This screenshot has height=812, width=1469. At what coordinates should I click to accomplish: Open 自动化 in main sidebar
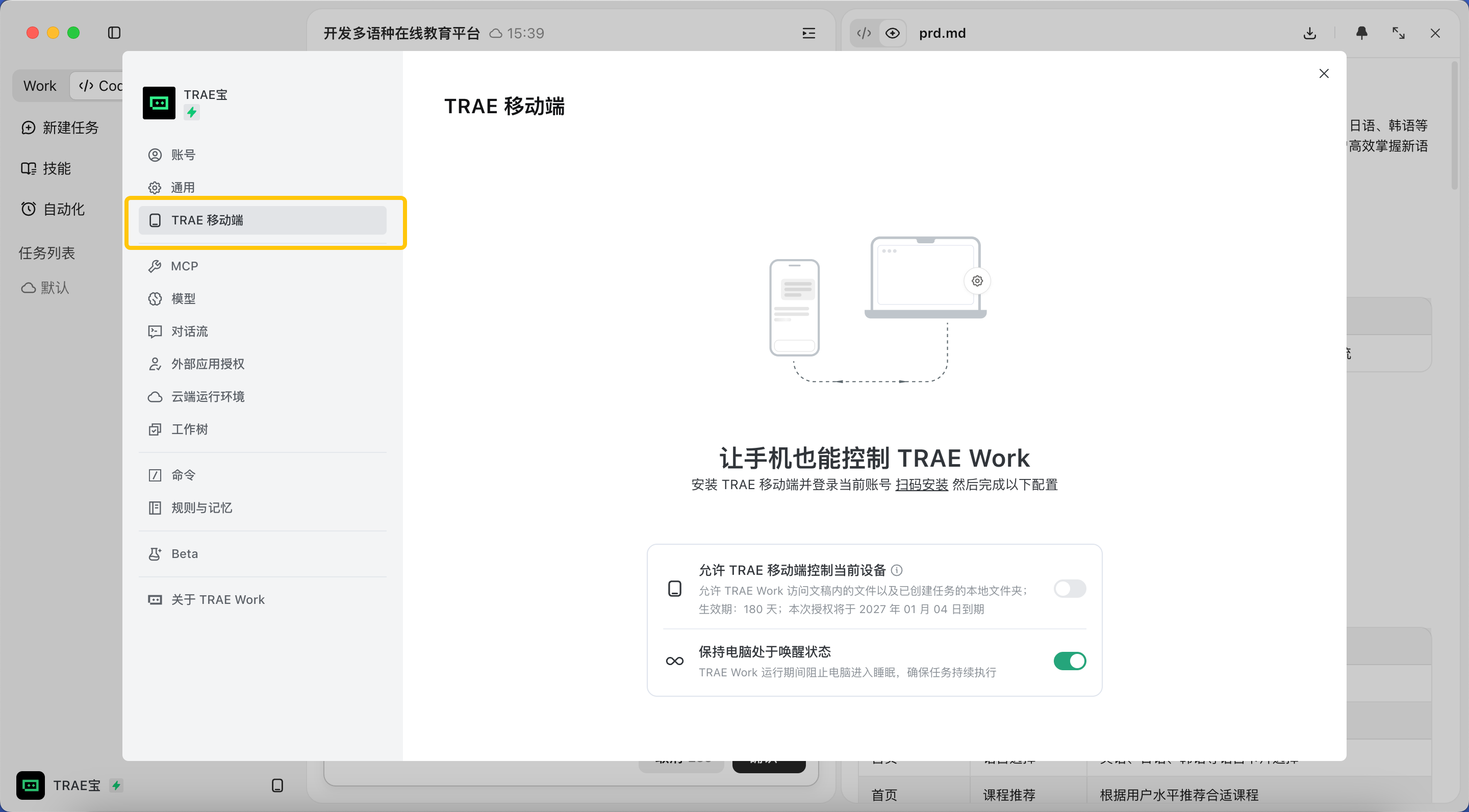point(53,209)
